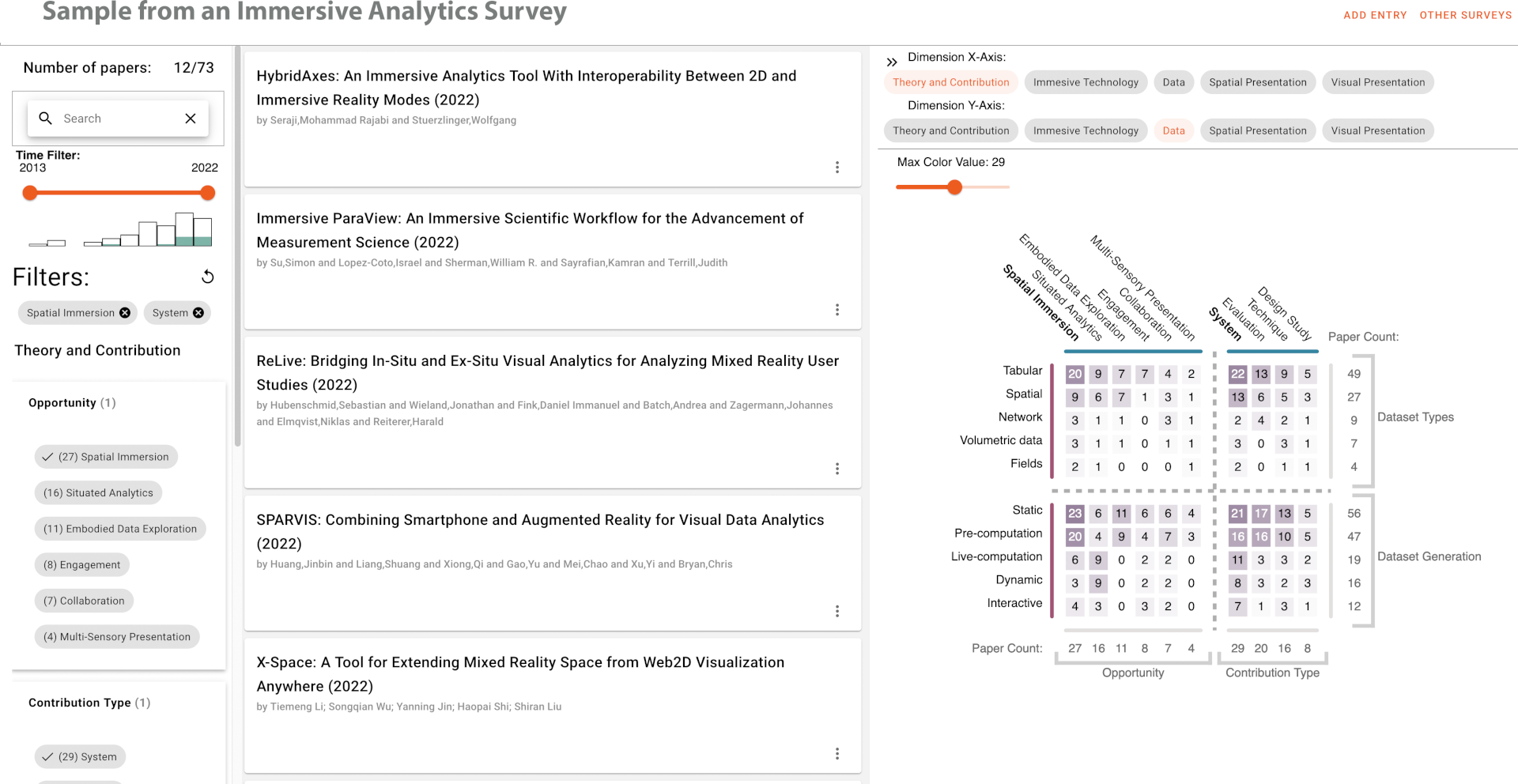Uncheck the Spatial Immersion filter option
This screenshot has height=784, width=1518.
tap(106, 457)
